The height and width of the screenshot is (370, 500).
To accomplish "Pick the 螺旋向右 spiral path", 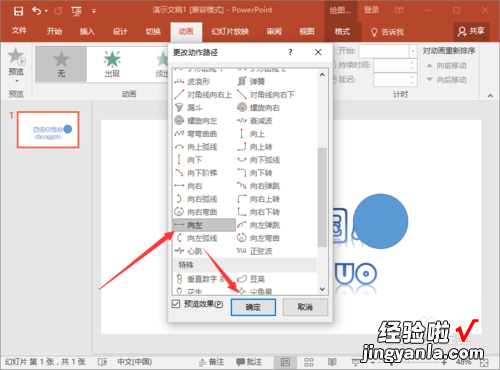I will [259, 108].
